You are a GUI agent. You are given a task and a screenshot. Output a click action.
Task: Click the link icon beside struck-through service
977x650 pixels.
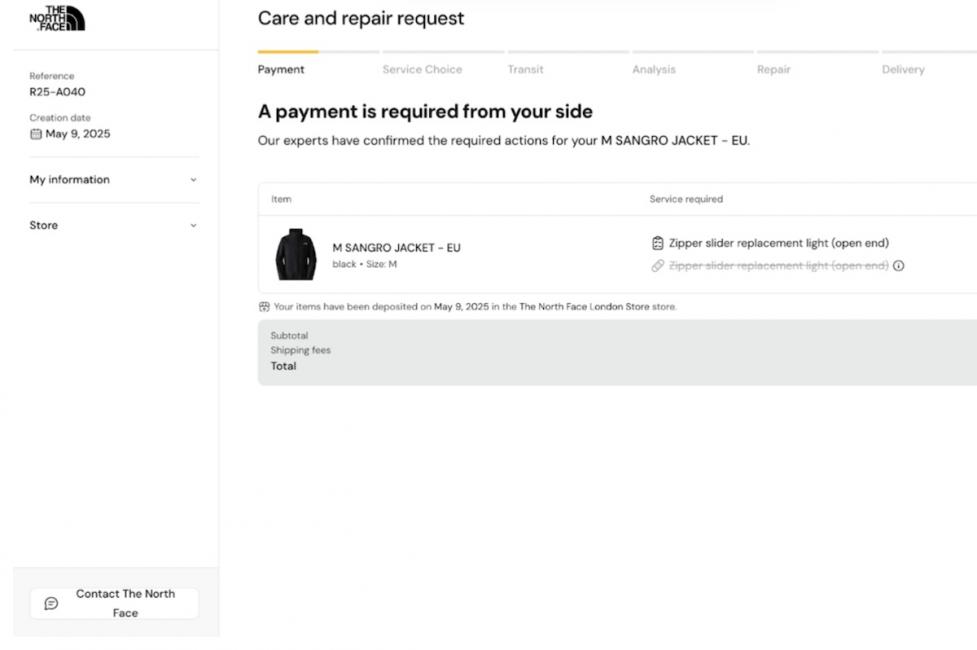point(657,266)
